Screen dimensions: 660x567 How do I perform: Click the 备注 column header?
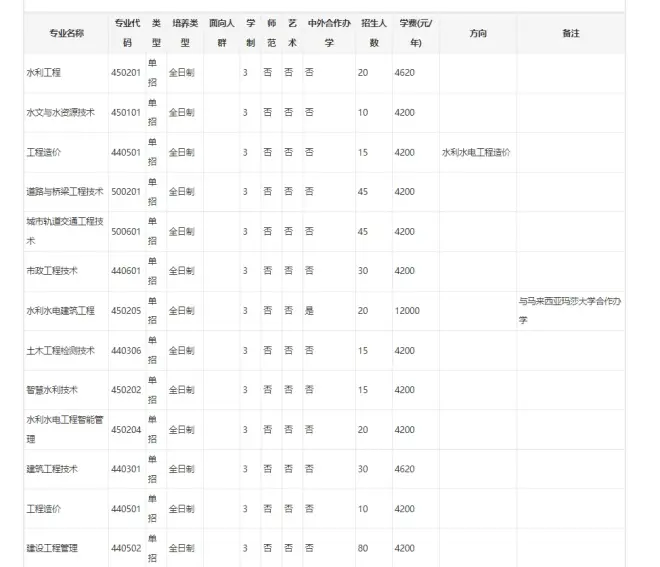pyautogui.click(x=570, y=33)
